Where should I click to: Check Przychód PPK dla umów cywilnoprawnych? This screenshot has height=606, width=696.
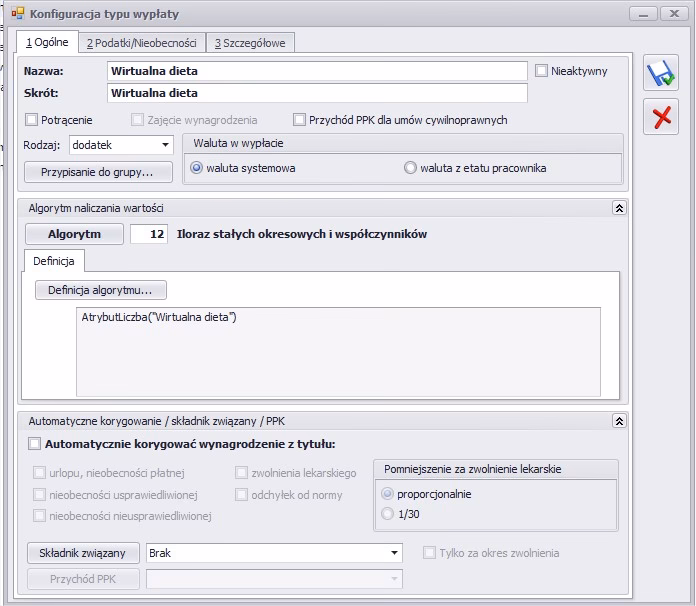pyautogui.click(x=300, y=120)
